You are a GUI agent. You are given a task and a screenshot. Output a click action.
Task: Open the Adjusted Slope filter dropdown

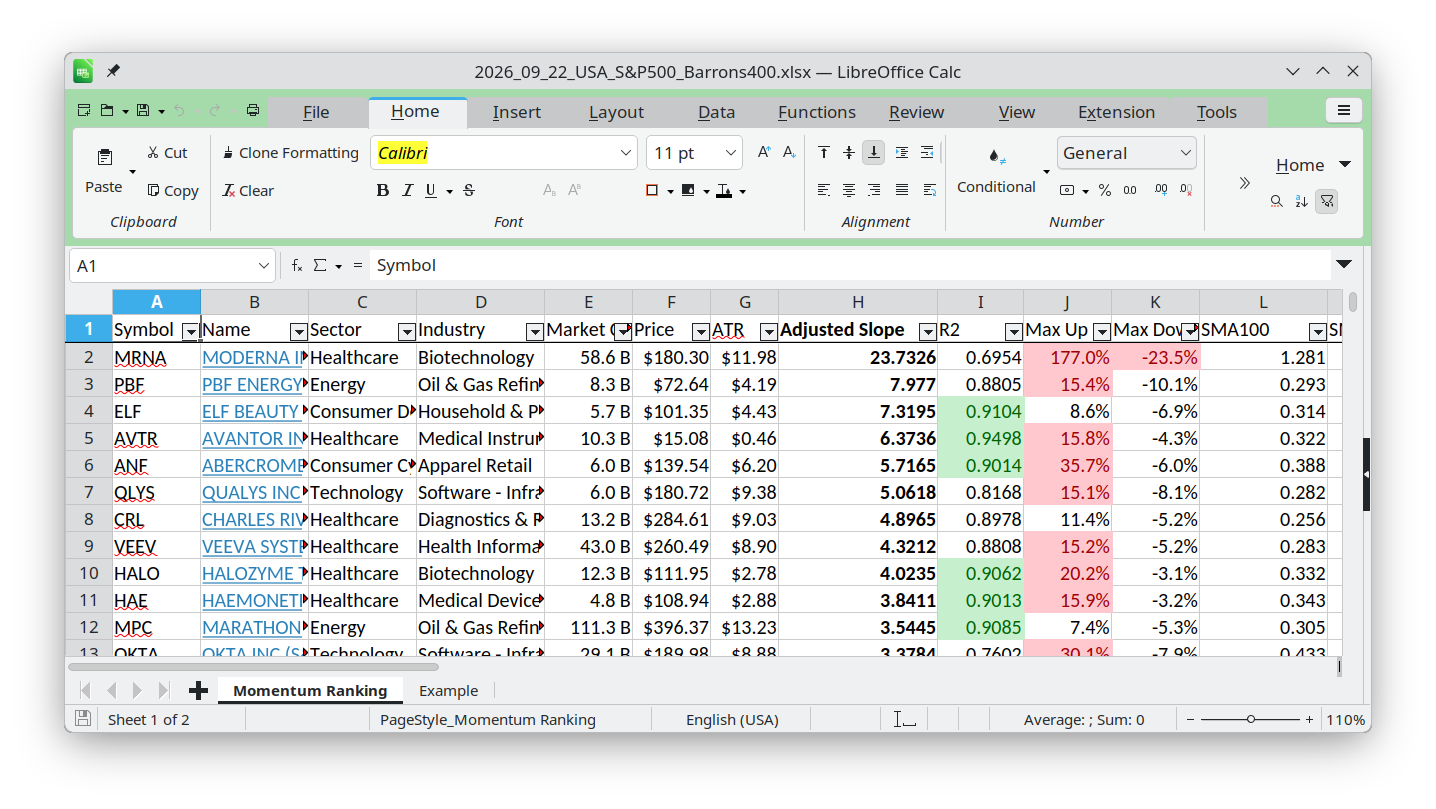coord(927,331)
